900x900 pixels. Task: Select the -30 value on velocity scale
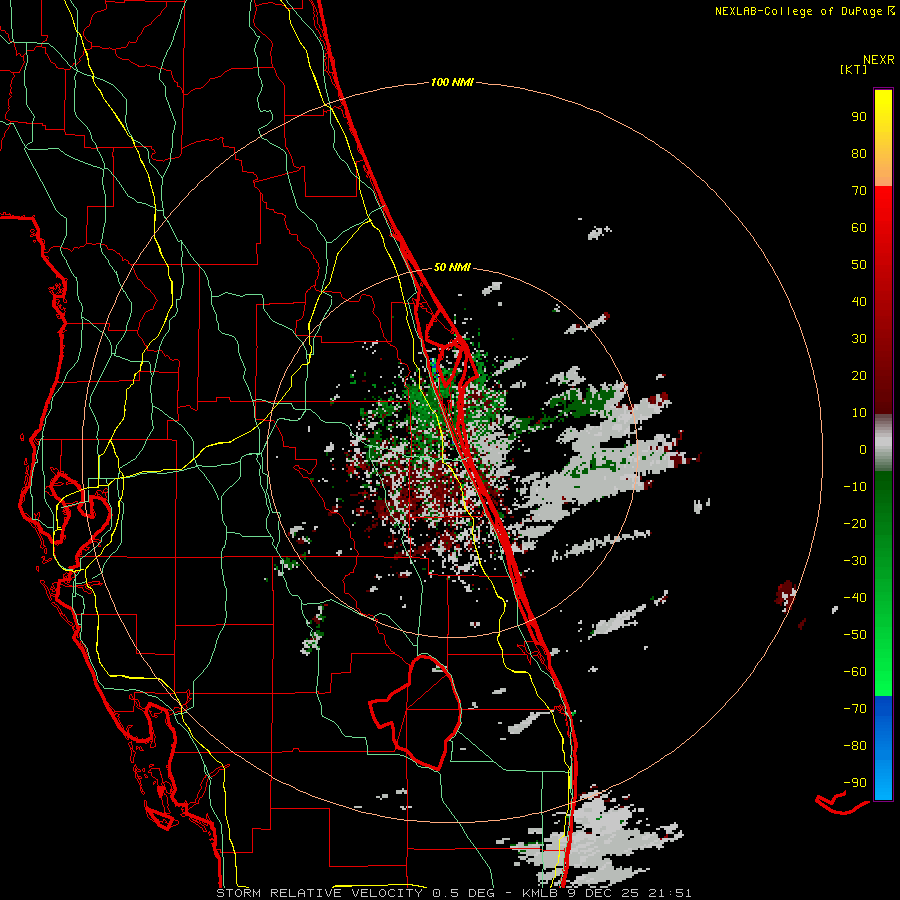coord(855,561)
